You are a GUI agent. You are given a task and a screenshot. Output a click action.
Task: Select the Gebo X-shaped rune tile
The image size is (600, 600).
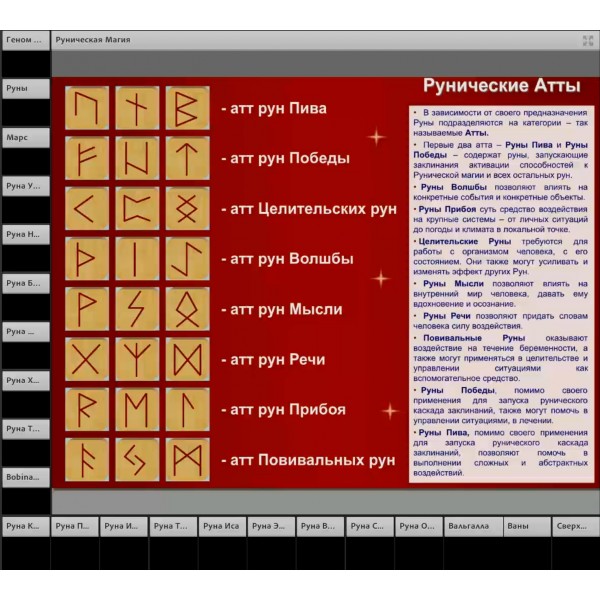(x=87, y=359)
